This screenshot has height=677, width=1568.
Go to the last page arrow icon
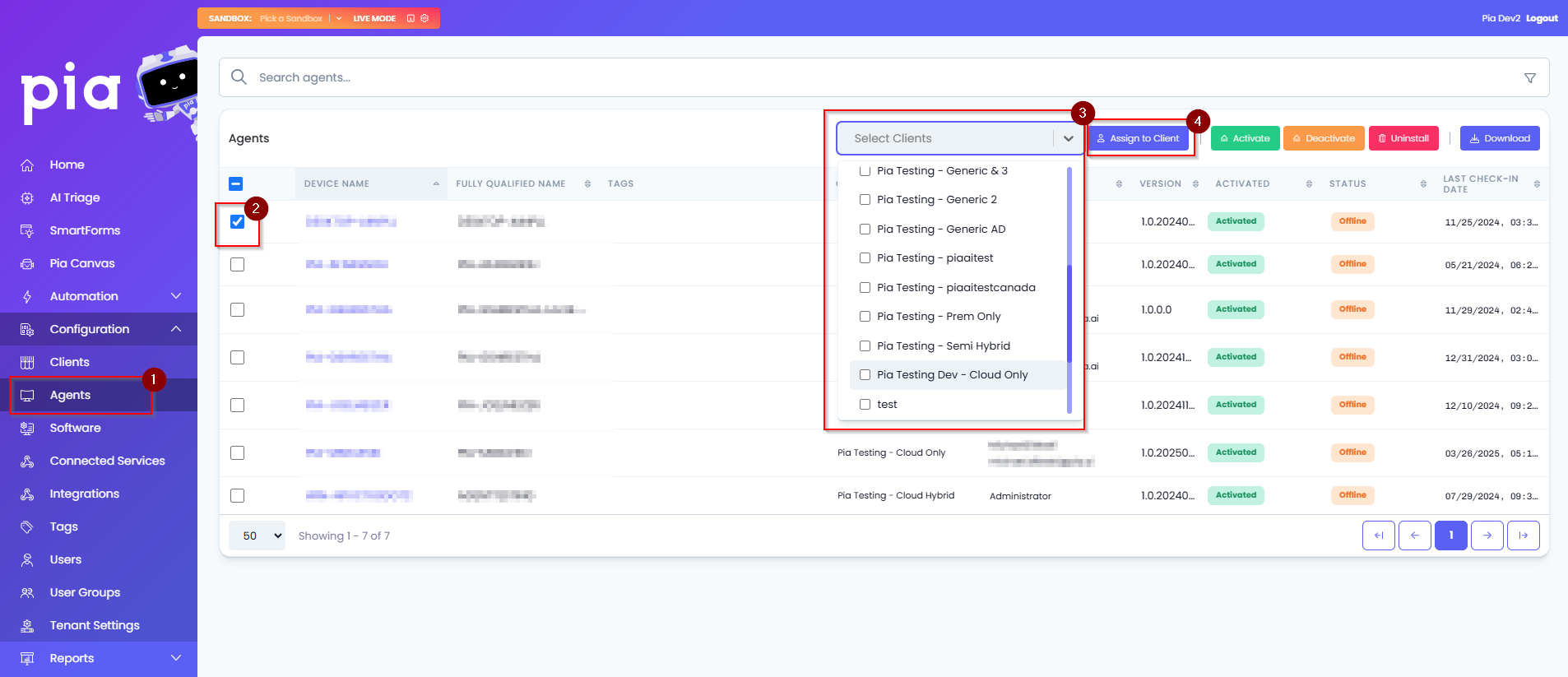[x=1523, y=536]
